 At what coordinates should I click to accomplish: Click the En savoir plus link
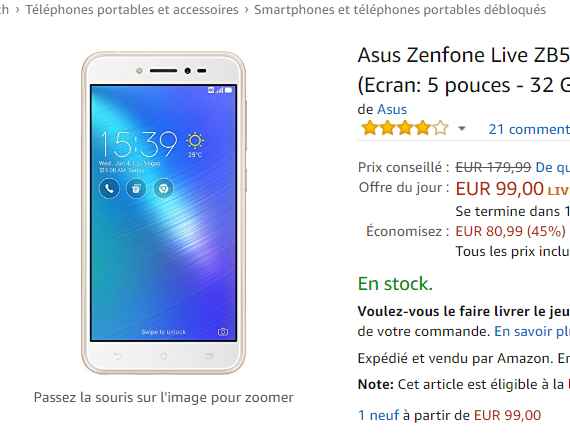coord(532,331)
